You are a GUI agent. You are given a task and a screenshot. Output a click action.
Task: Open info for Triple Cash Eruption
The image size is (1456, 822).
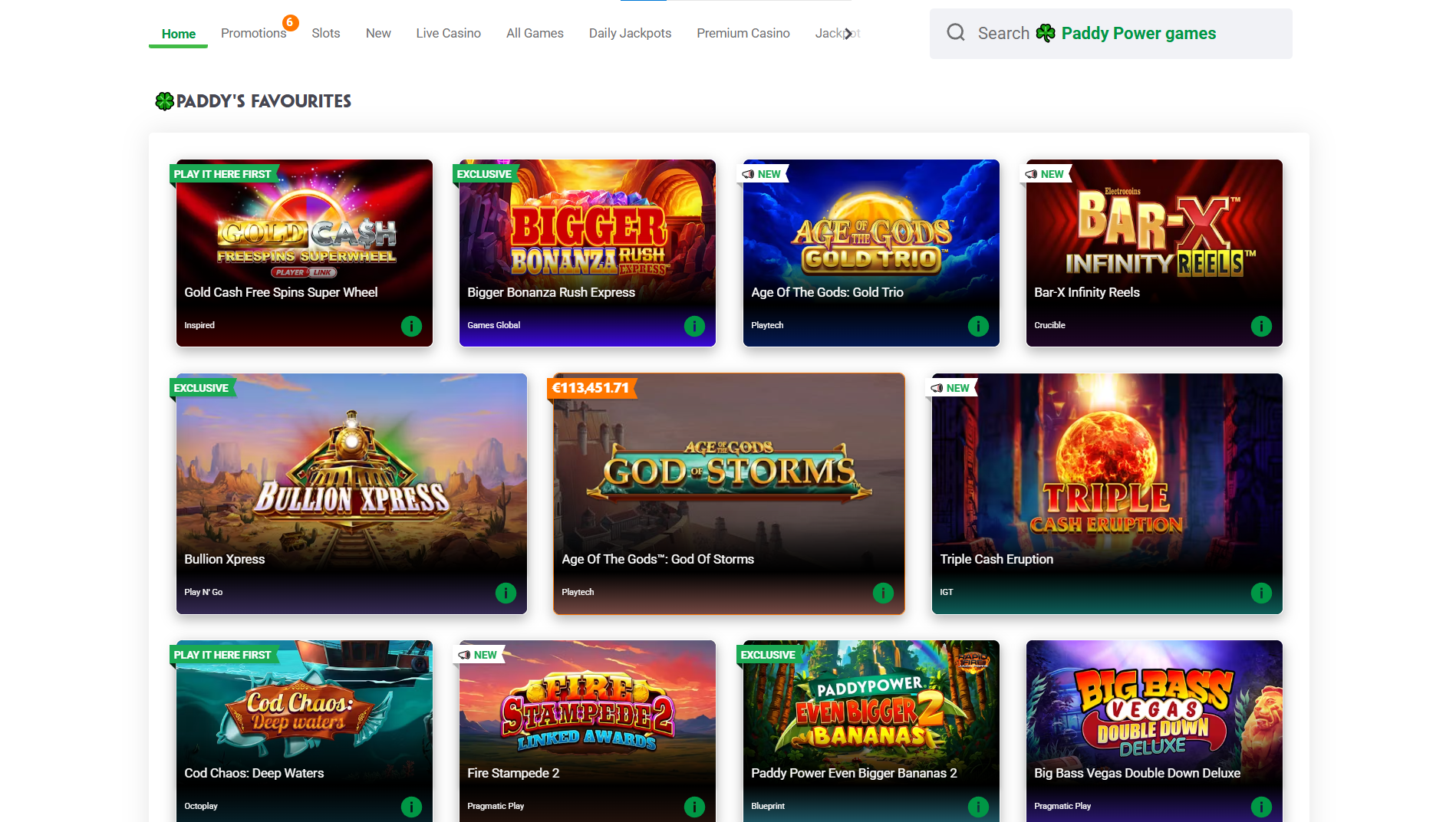point(1261,593)
